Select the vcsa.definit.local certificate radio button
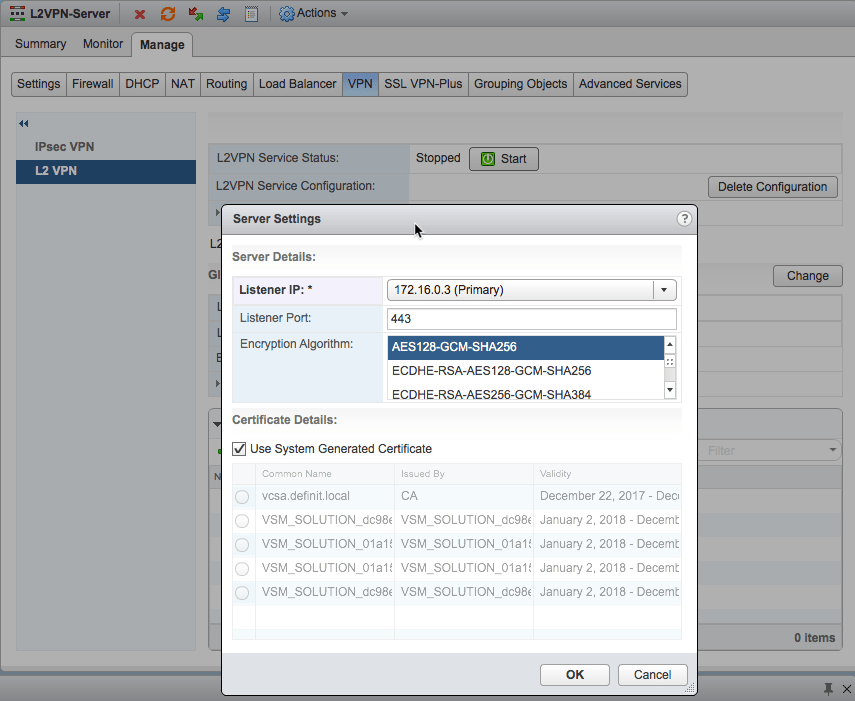 point(242,497)
